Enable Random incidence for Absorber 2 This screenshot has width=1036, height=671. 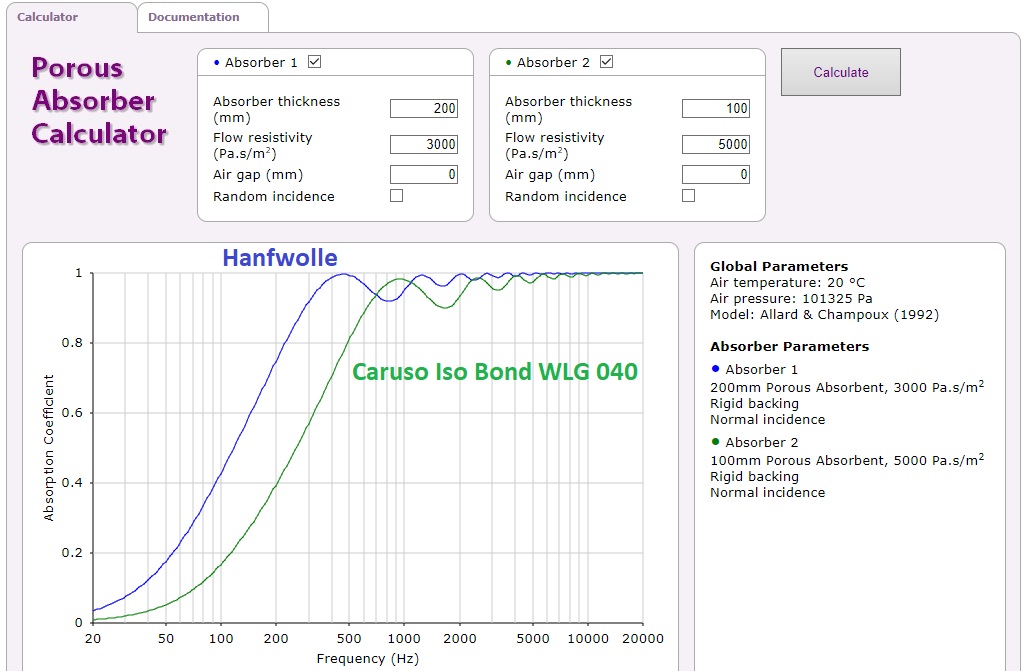[x=688, y=195]
